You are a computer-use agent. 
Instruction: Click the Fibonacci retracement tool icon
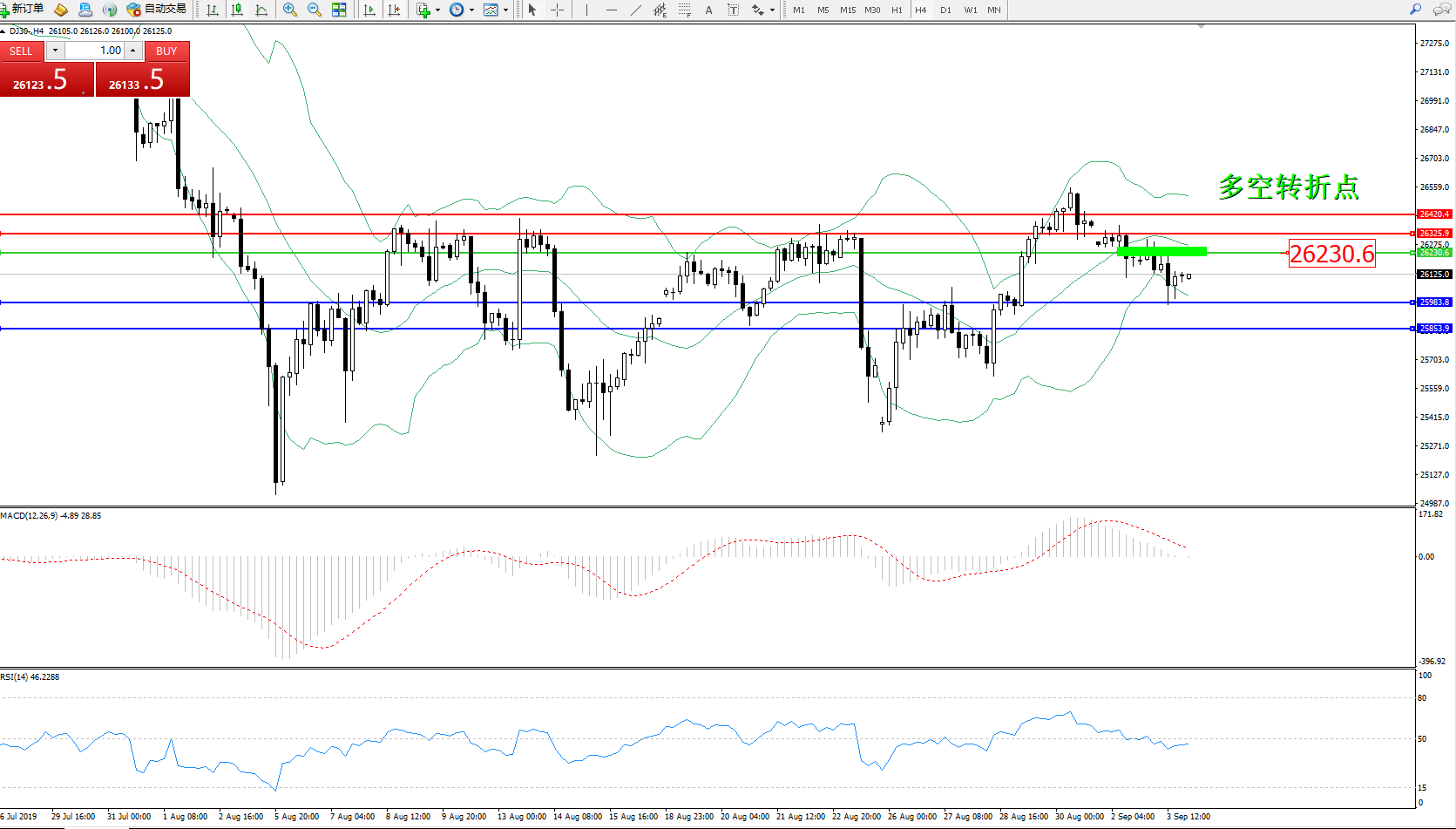685,10
